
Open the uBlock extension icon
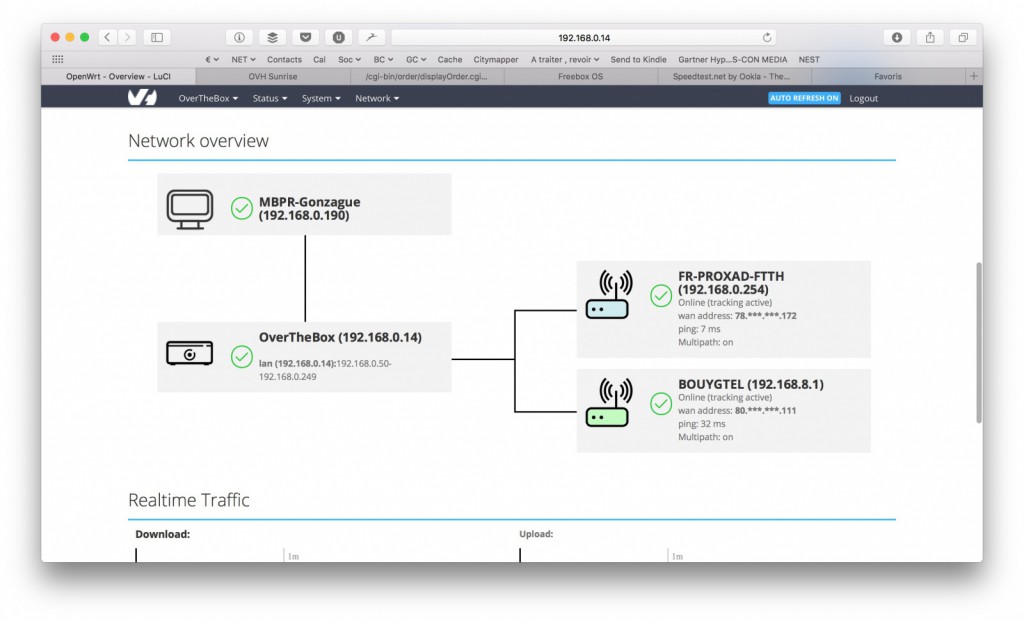tap(338, 37)
